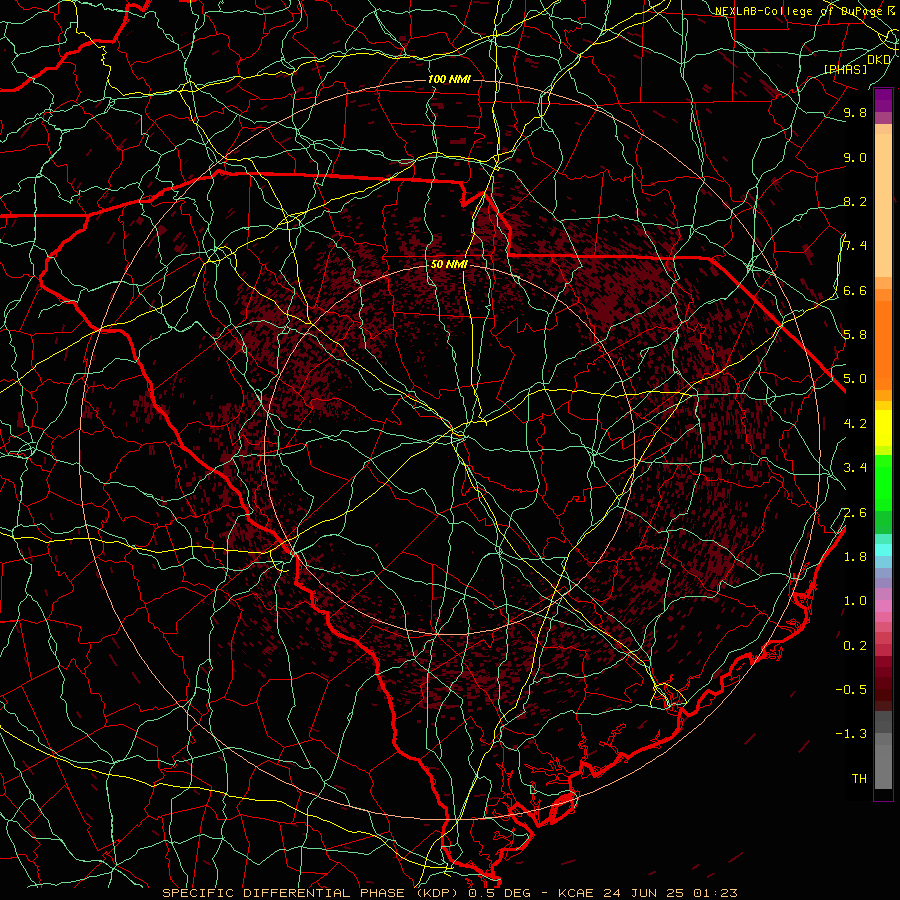Click the 50 NMI range ring label

449,264
